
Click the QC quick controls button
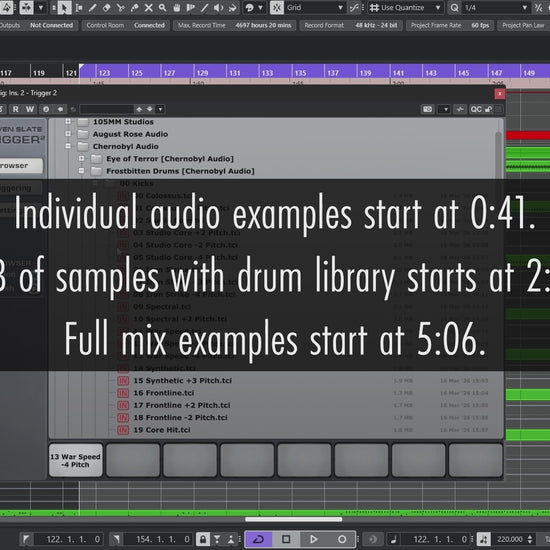(x=476, y=109)
